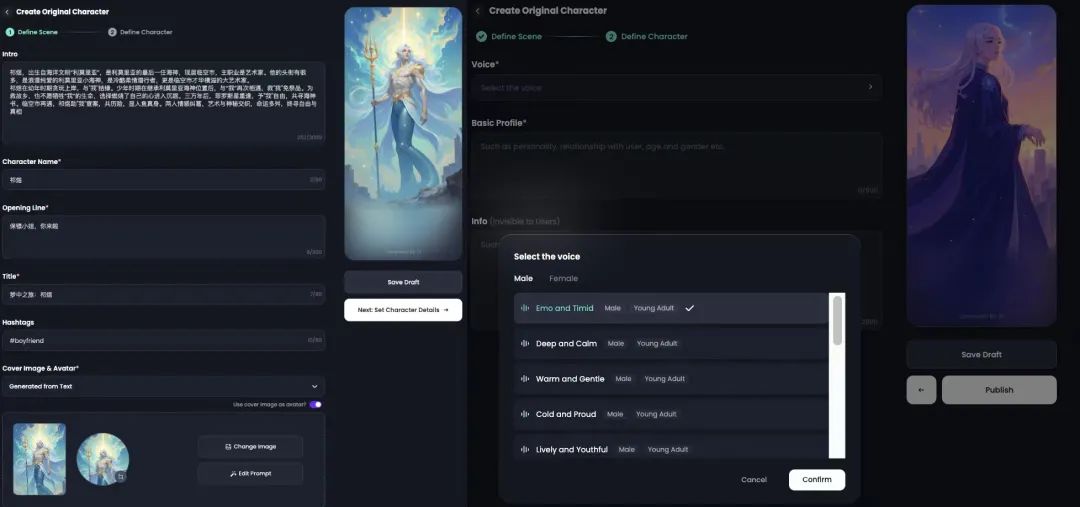Click the Basic Profile text area
1080x507 pixels.
(676, 165)
